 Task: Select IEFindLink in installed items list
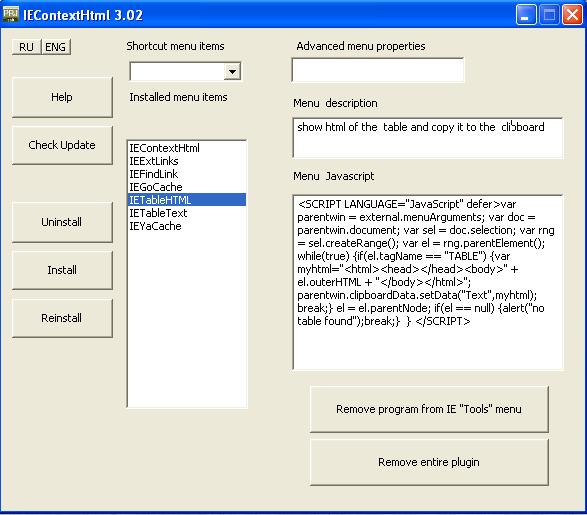tap(186, 174)
